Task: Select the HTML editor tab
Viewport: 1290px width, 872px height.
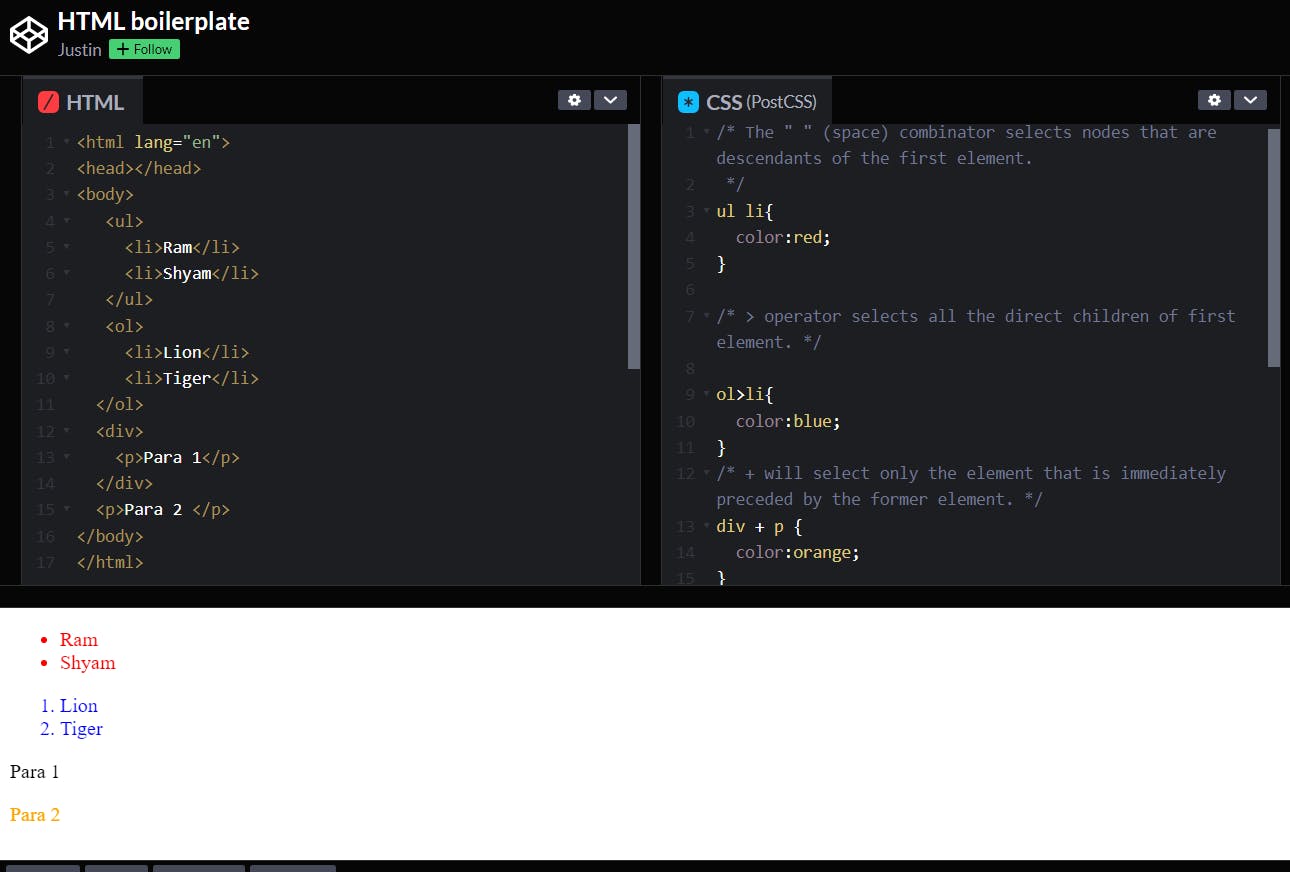Action: 83,101
